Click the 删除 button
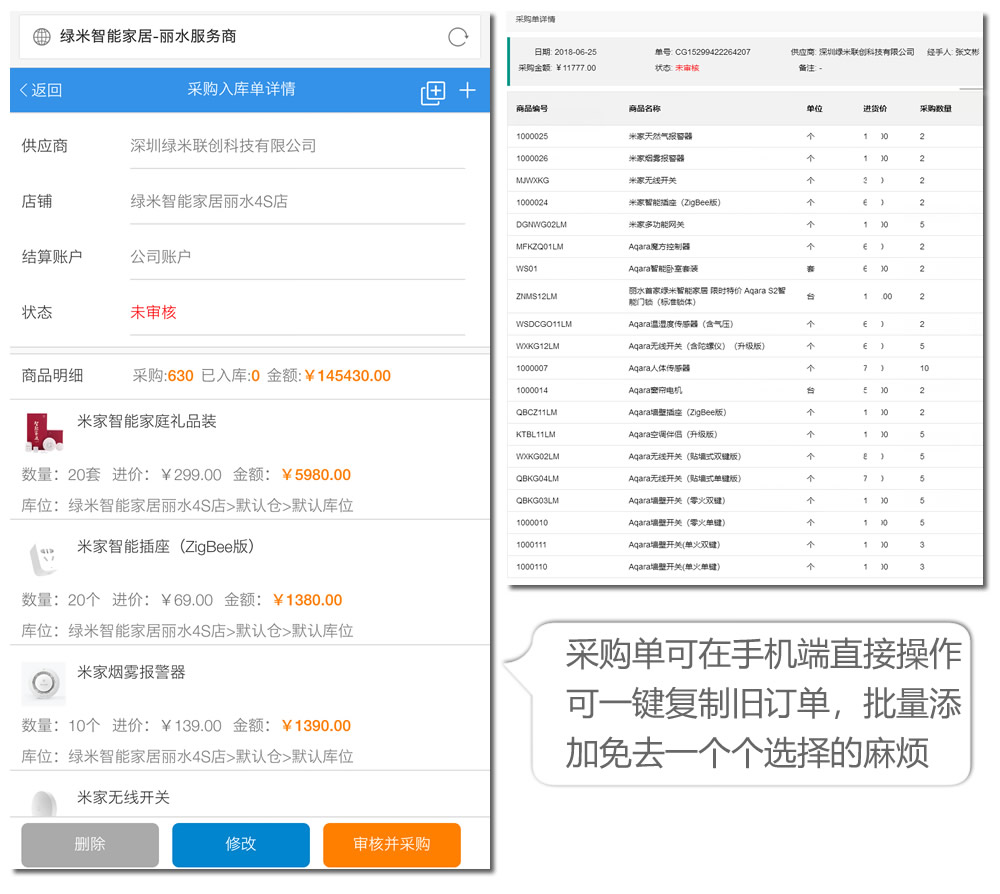The height and width of the screenshot is (894, 1000). (90, 844)
